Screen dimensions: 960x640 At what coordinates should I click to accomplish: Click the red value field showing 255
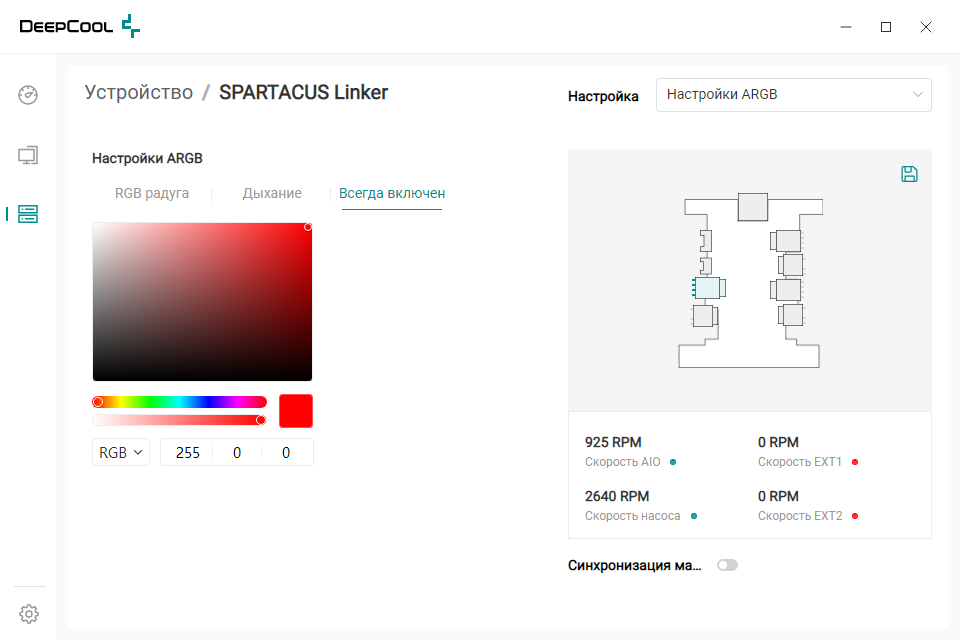[188, 453]
